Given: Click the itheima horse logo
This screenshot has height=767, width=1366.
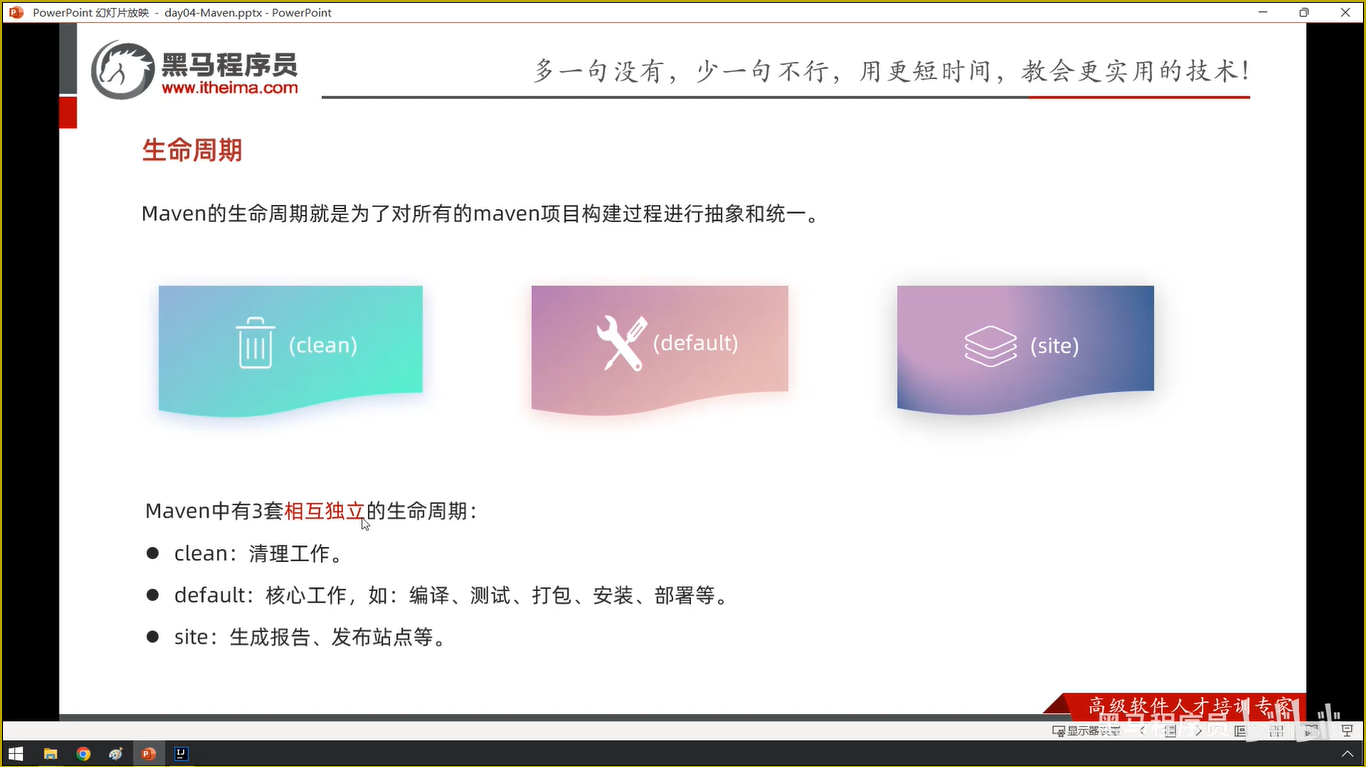Looking at the screenshot, I should [x=123, y=70].
